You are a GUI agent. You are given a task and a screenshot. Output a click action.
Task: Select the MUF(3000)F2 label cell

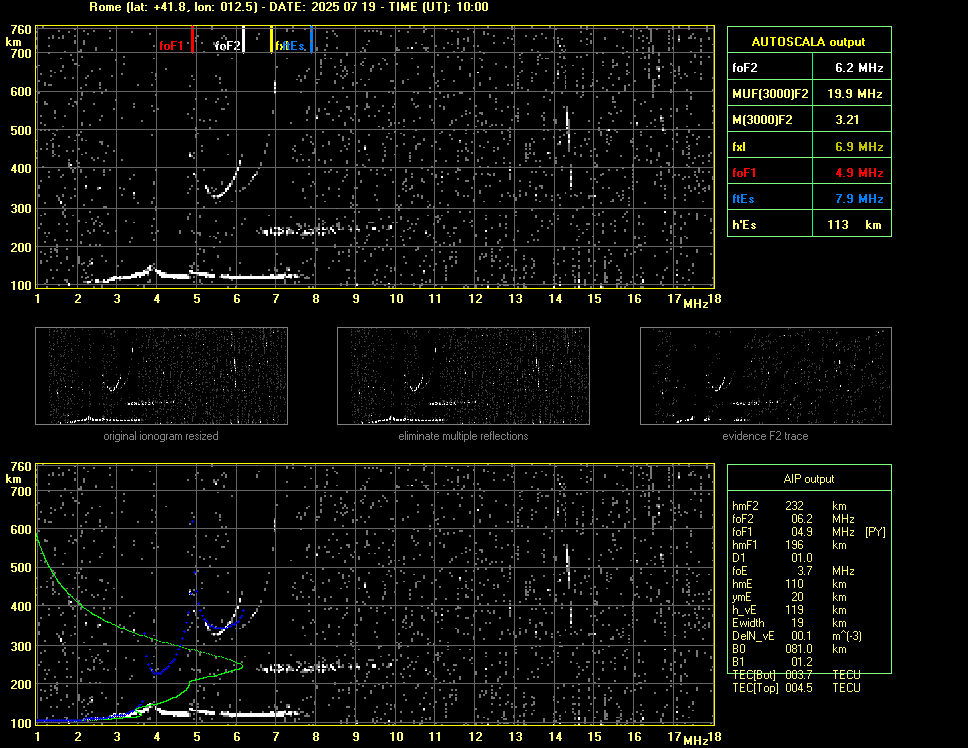click(770, 93)
